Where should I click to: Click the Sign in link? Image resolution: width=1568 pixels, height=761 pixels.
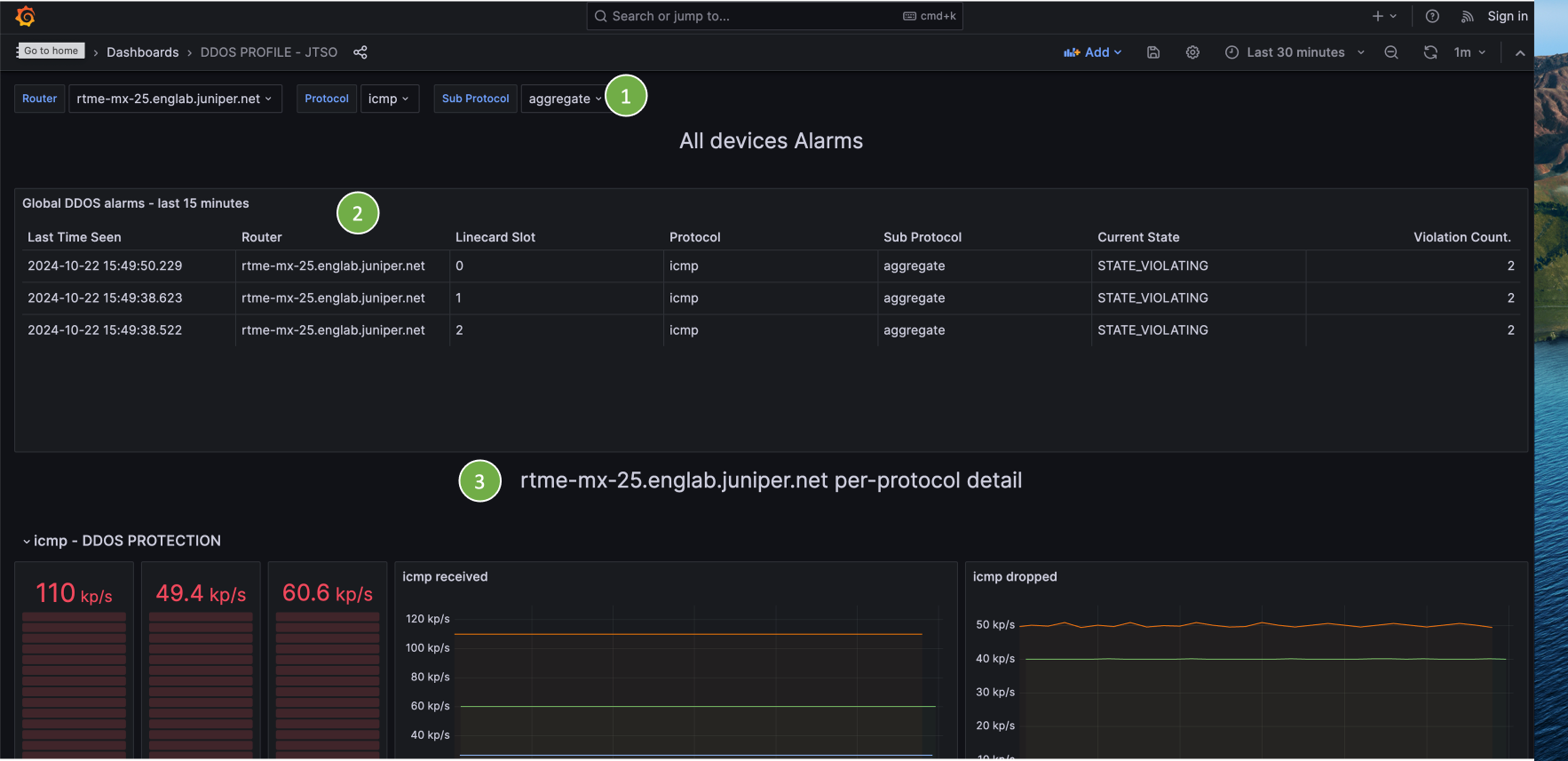(x=1507, y=16)
